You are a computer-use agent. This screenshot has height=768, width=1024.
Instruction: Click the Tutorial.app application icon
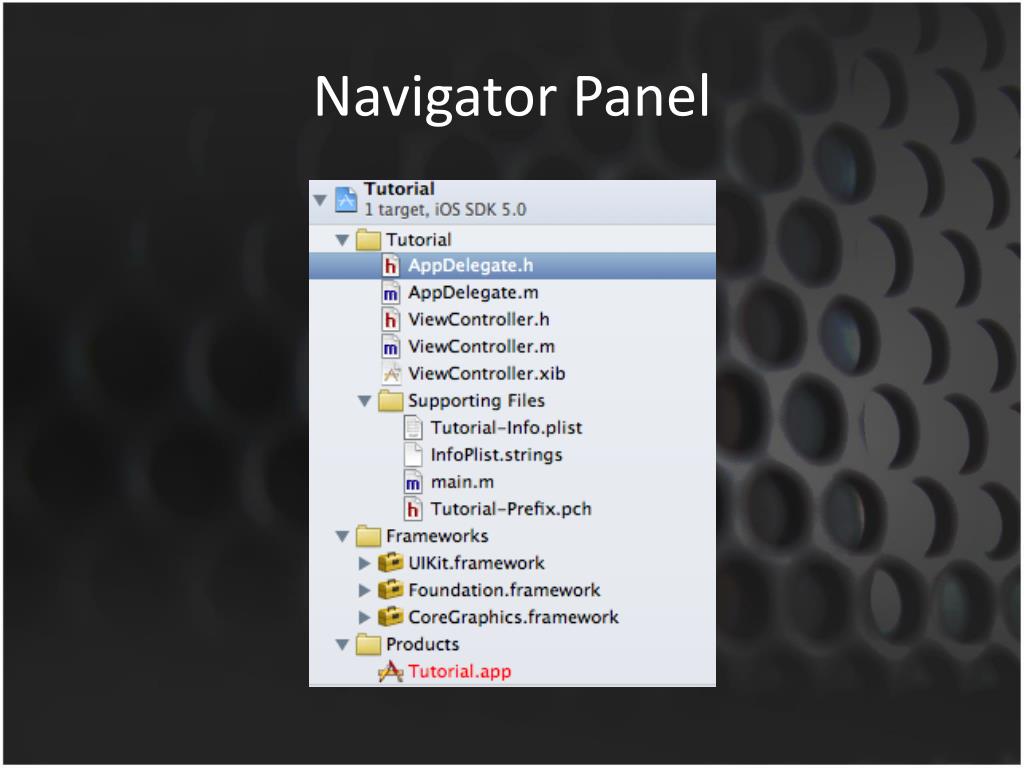click(391, 672)
